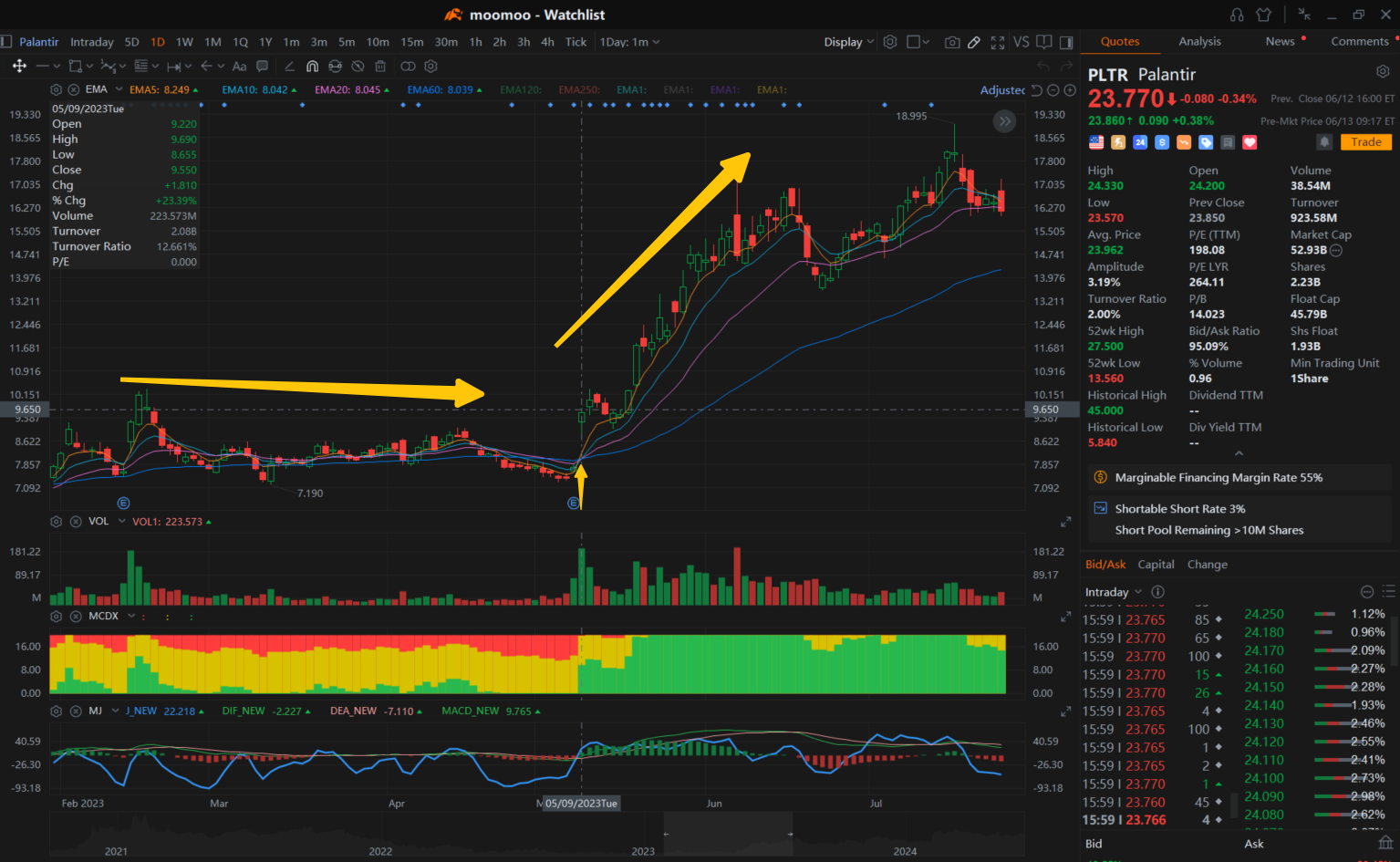
Task: Open customer service headset icon
Action: point(1237,15)
